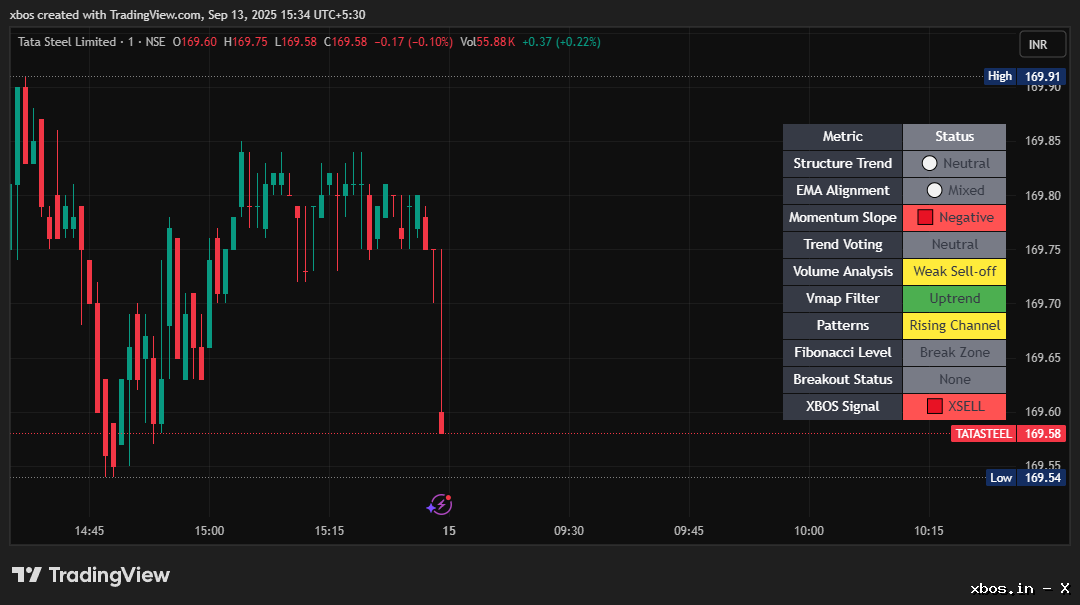The height and width of the screenshot is (605, 1080).
Task: Click the TradingView logo icon
Action: [x=26, y=575]
